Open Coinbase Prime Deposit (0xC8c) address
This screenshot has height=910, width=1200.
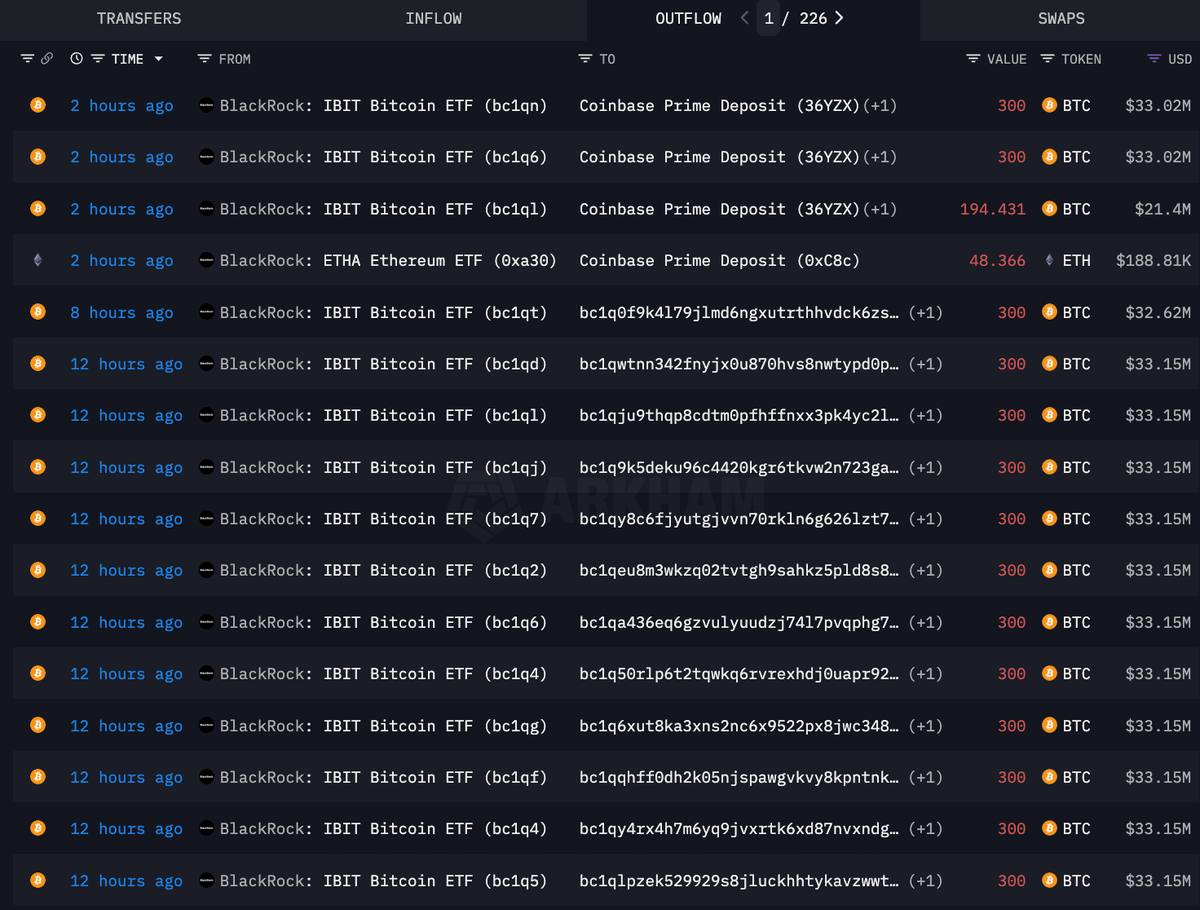[719, 261]
